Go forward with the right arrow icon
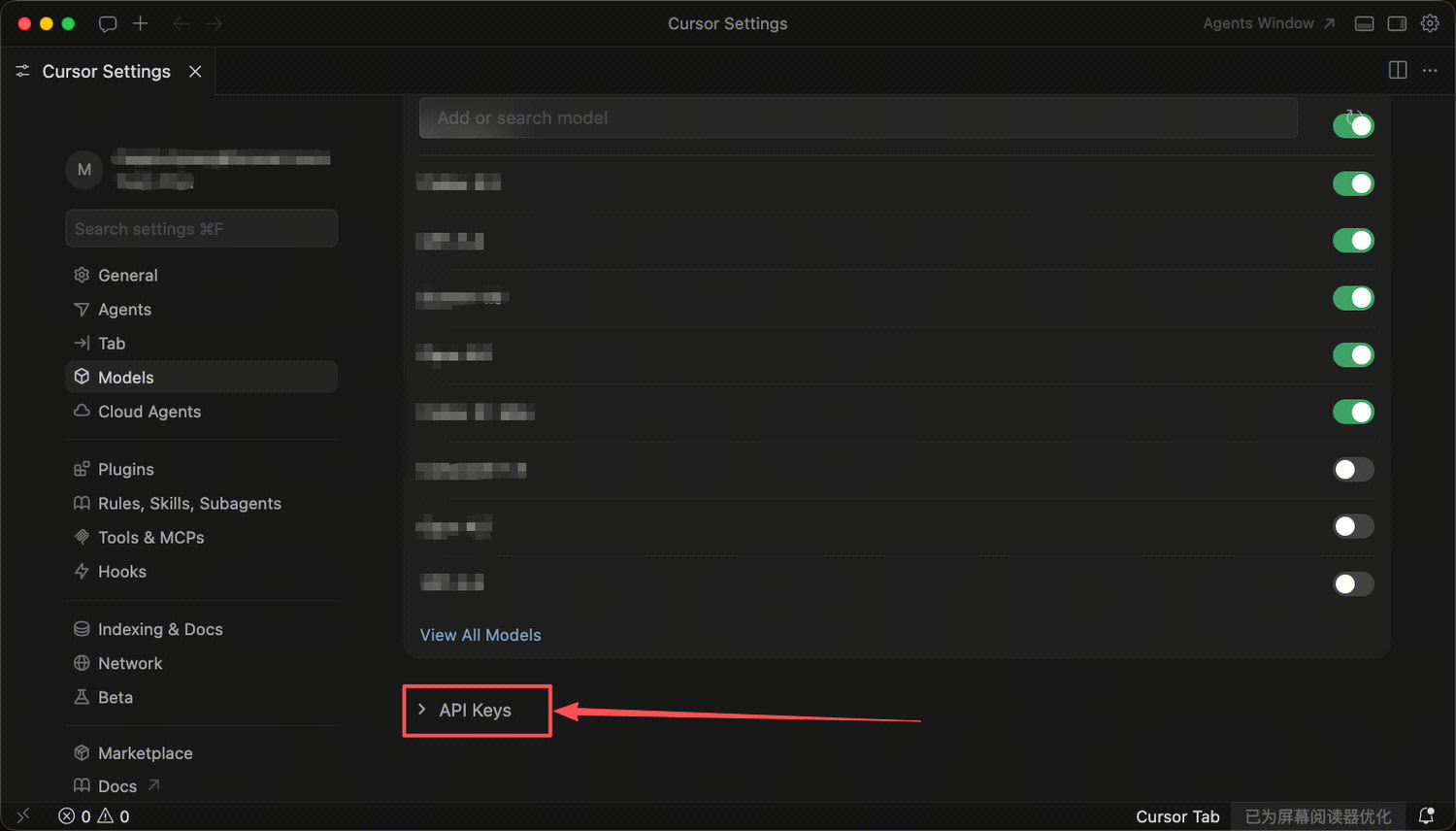The width and height of the screenshot is (1456, 831). point(215,23)
